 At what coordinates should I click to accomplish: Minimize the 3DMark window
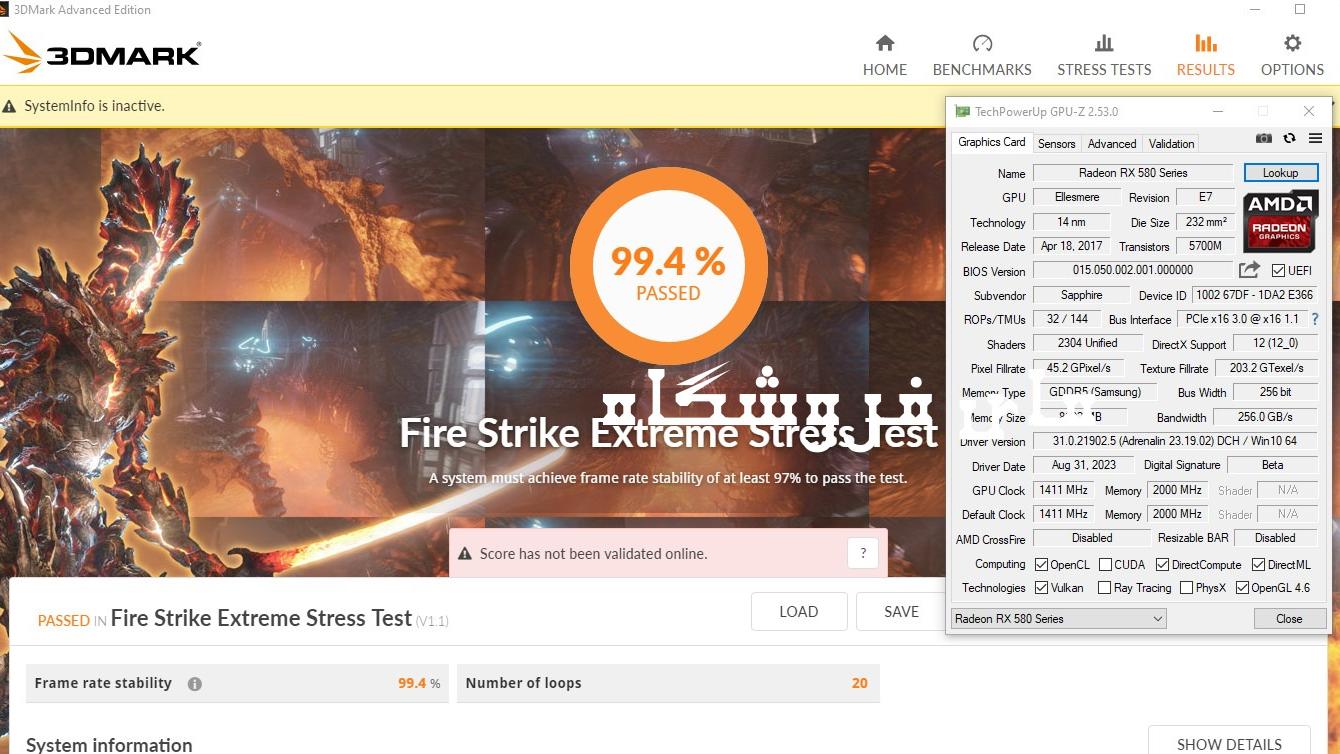pos(1256,10)
